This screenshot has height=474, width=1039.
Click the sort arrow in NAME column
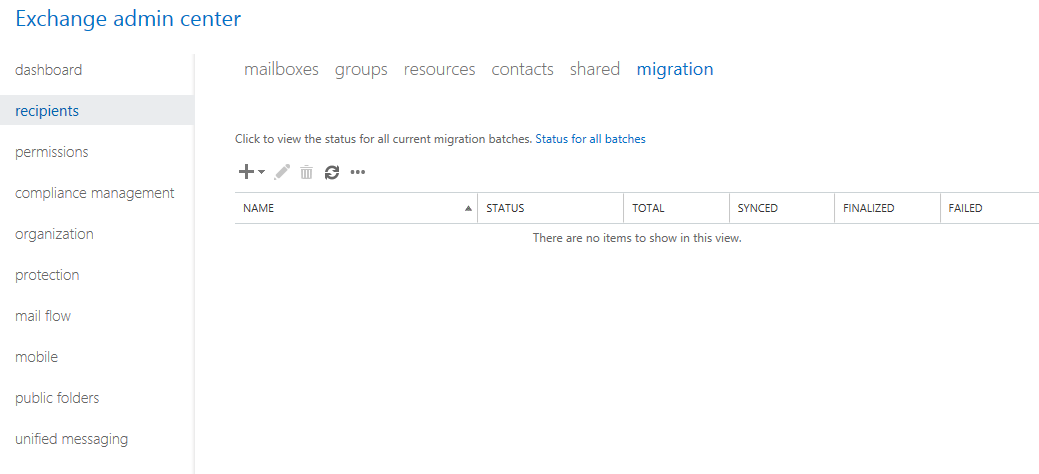[468, 208]
